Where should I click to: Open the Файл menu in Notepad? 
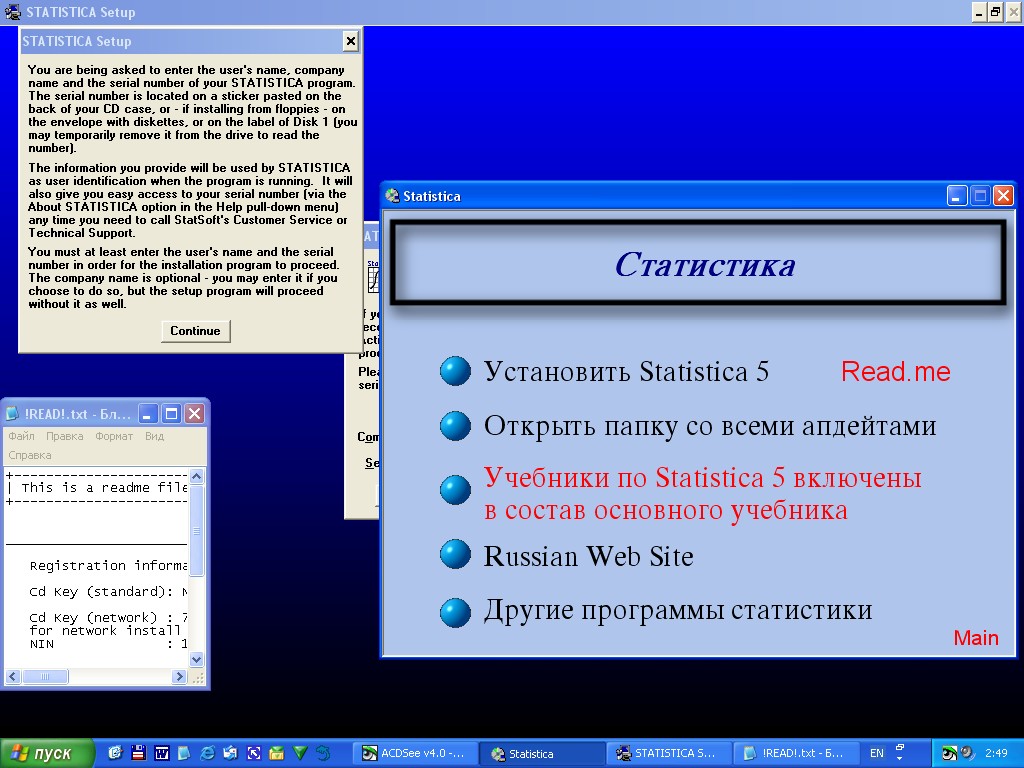tap(22, 436)
